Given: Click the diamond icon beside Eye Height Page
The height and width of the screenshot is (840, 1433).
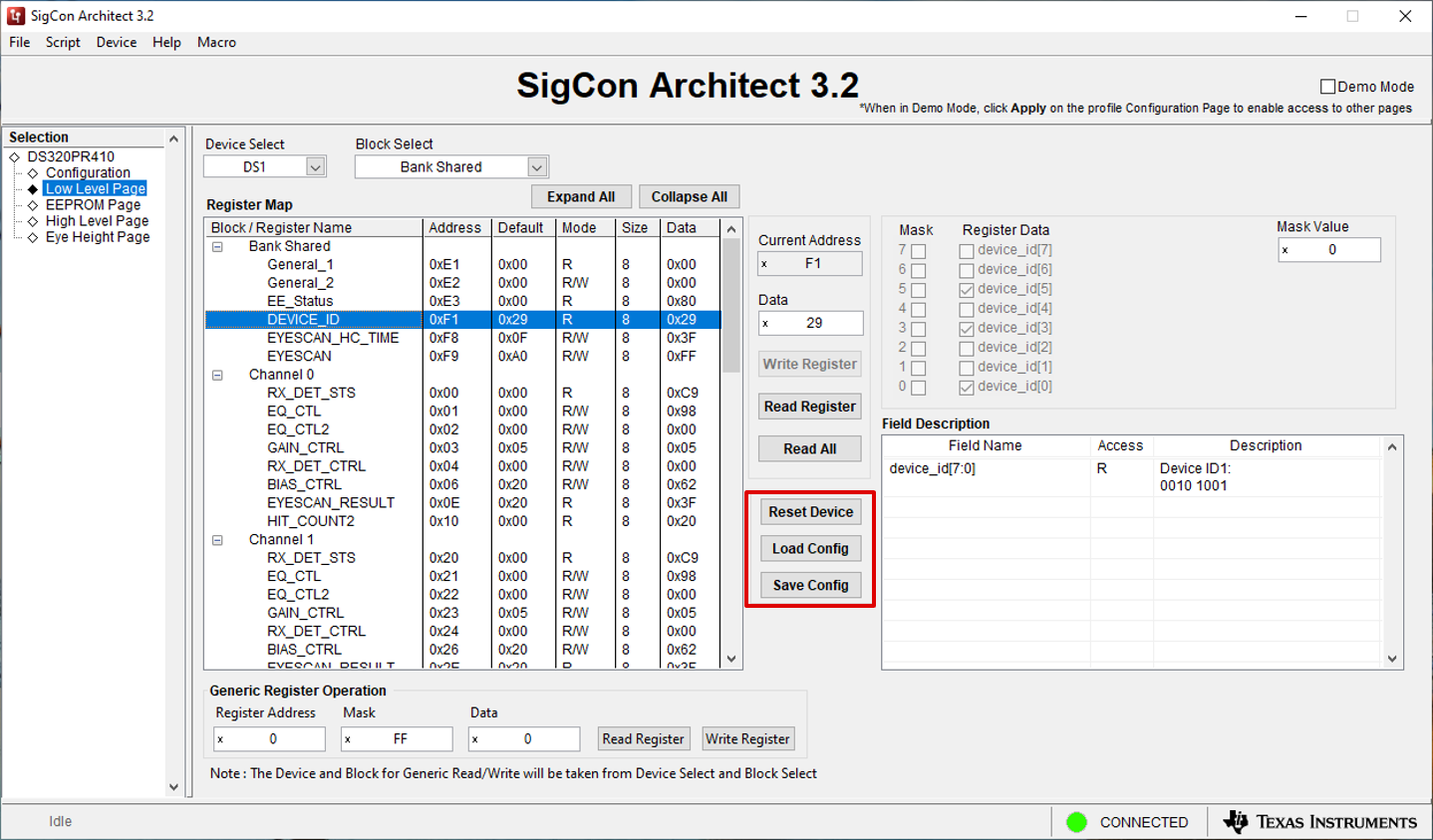Looking at the screenshot, I should pyautogui.click(x=33, y=237).
